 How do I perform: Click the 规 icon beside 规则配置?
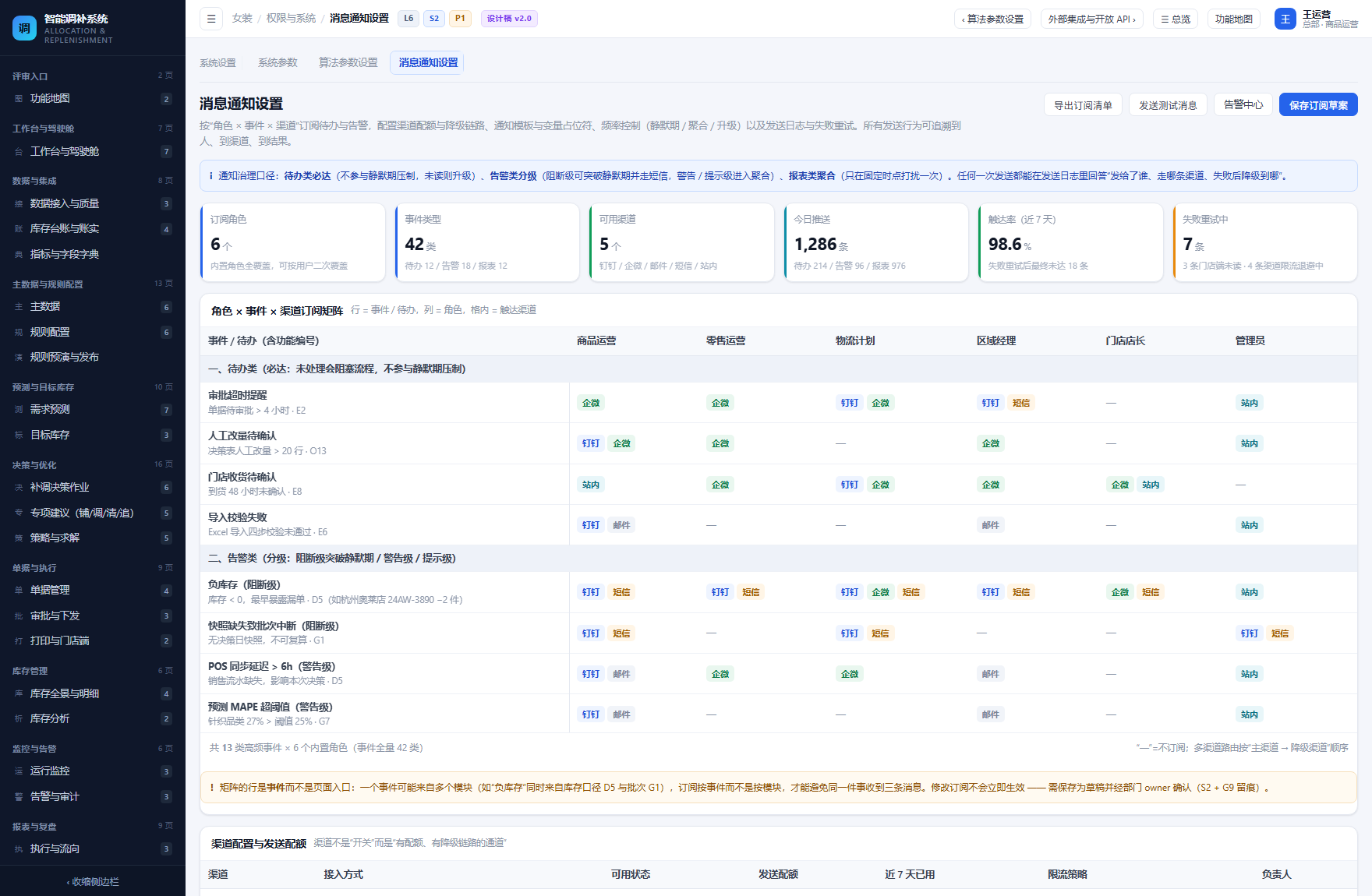click(x=19, y=333)
